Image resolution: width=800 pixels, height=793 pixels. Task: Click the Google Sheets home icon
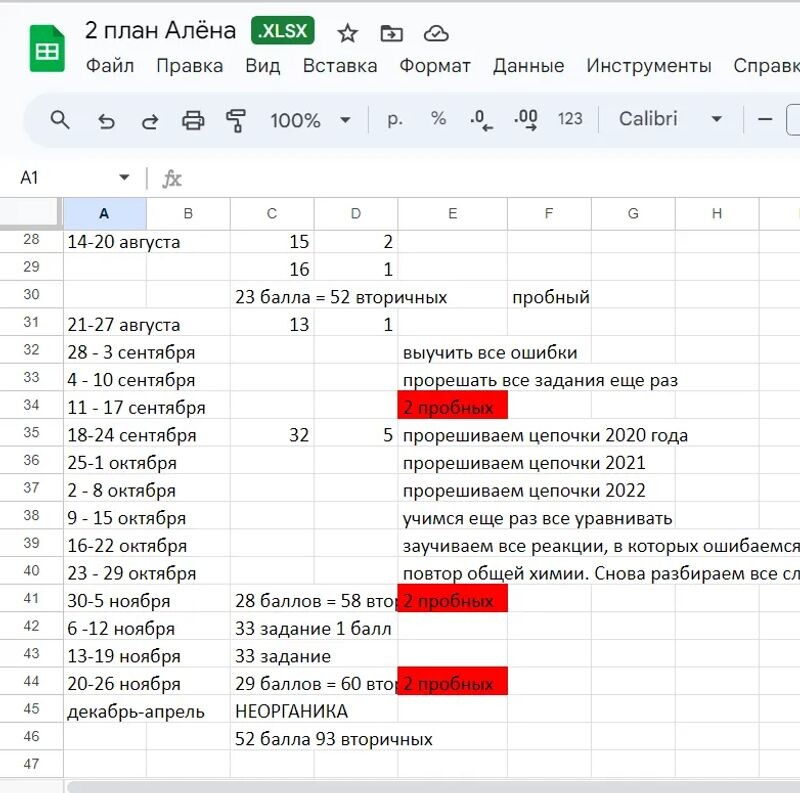point(46,47)
